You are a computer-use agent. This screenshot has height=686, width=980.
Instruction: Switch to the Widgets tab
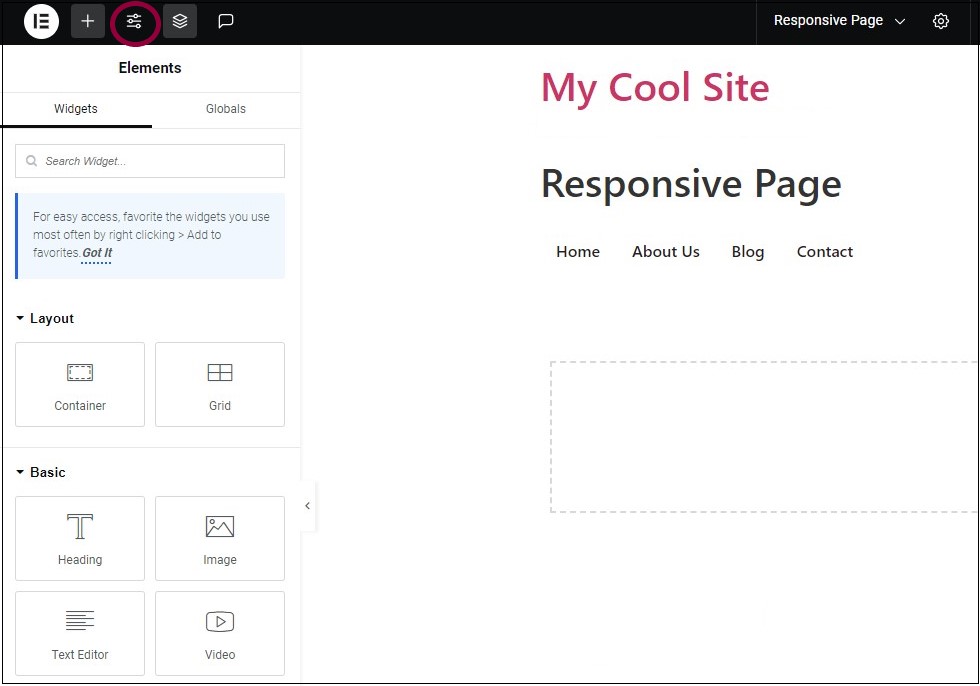[76, 109]
